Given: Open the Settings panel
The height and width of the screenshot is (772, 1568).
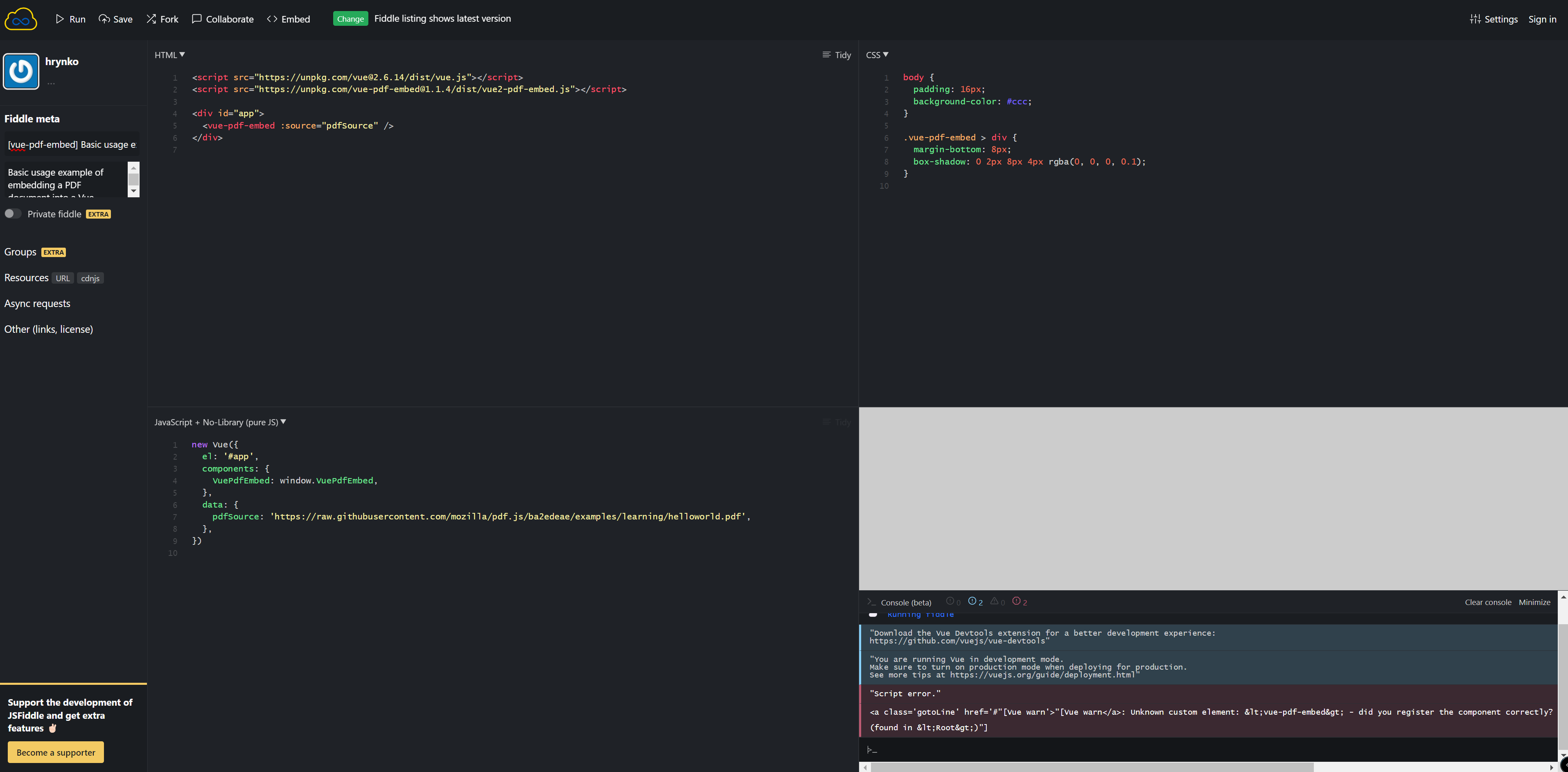Looking at the screenshot, I should 1494,19.
